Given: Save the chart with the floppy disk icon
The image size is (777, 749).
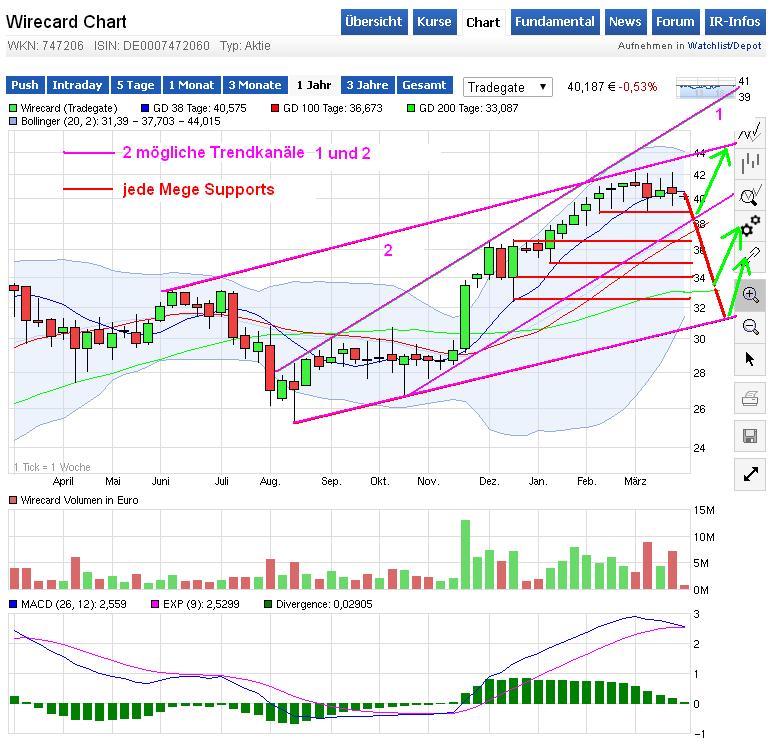Looking at the screenshot, I should pos(750,436).
